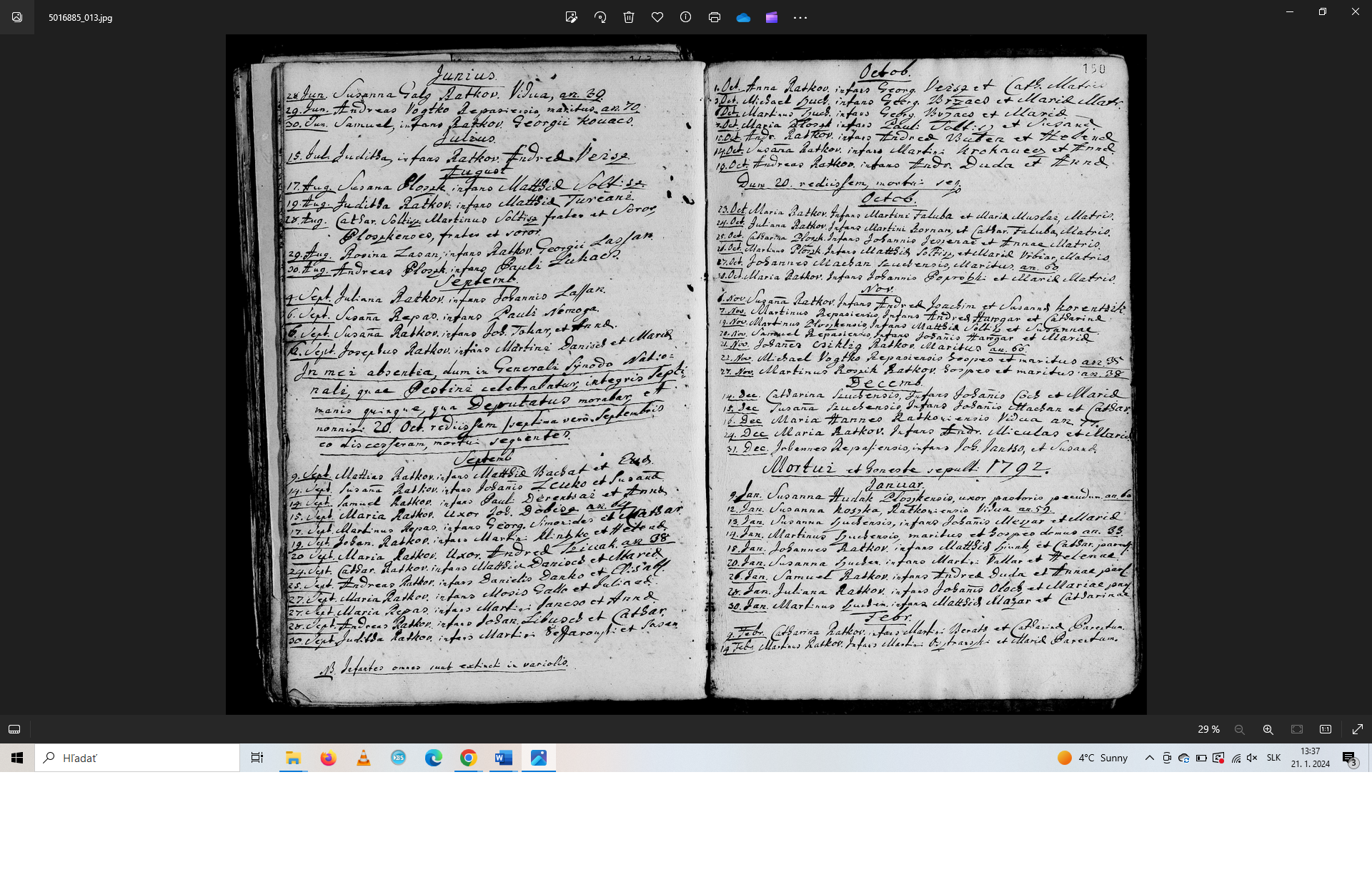Click the Edit image icon
Image resolution: width=1372 pixels, height=880 pixels.
[x=571, y=17]
